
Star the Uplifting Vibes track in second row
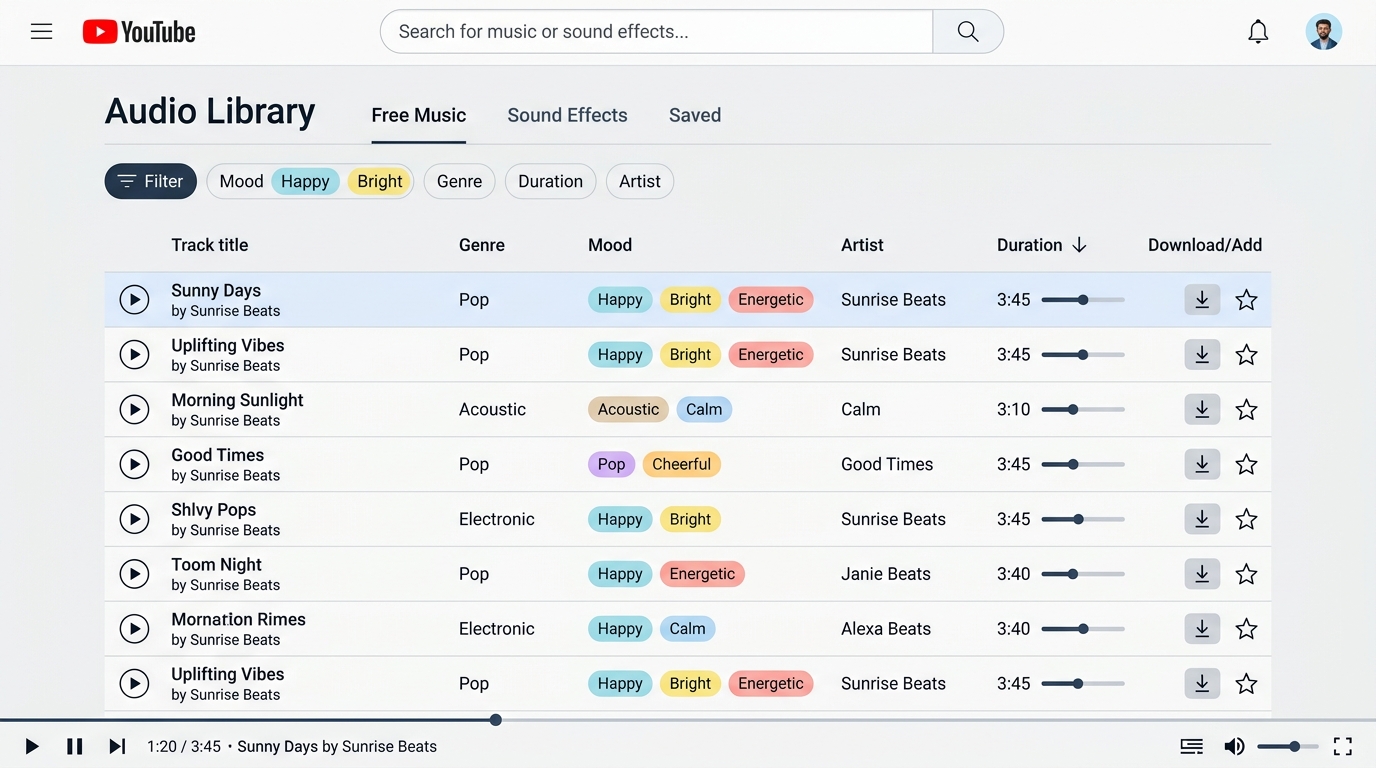click(x=1246, y=355)
